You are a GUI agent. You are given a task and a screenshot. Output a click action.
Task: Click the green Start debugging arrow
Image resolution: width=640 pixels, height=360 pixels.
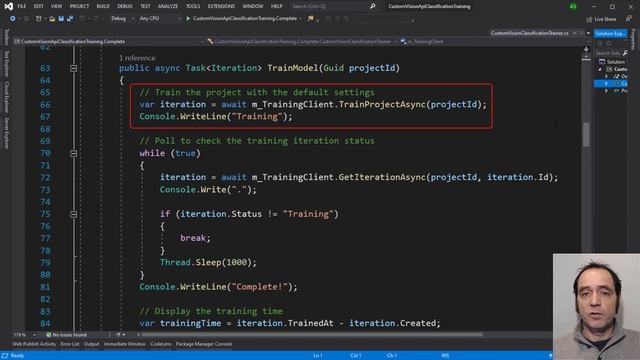pyautogui.click(x=188, y=18)
